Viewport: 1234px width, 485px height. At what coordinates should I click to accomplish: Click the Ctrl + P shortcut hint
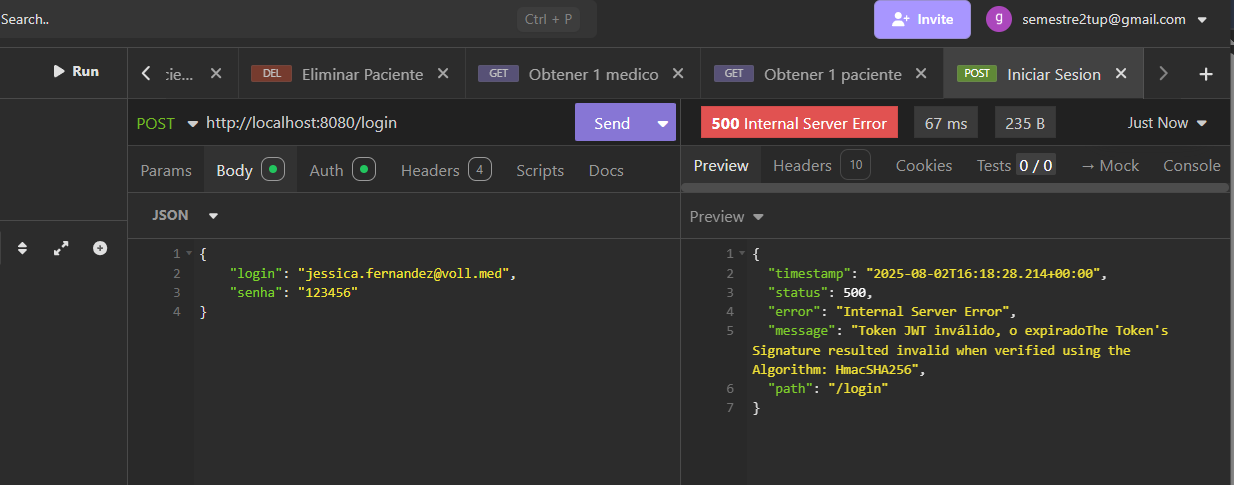point(549,19)
